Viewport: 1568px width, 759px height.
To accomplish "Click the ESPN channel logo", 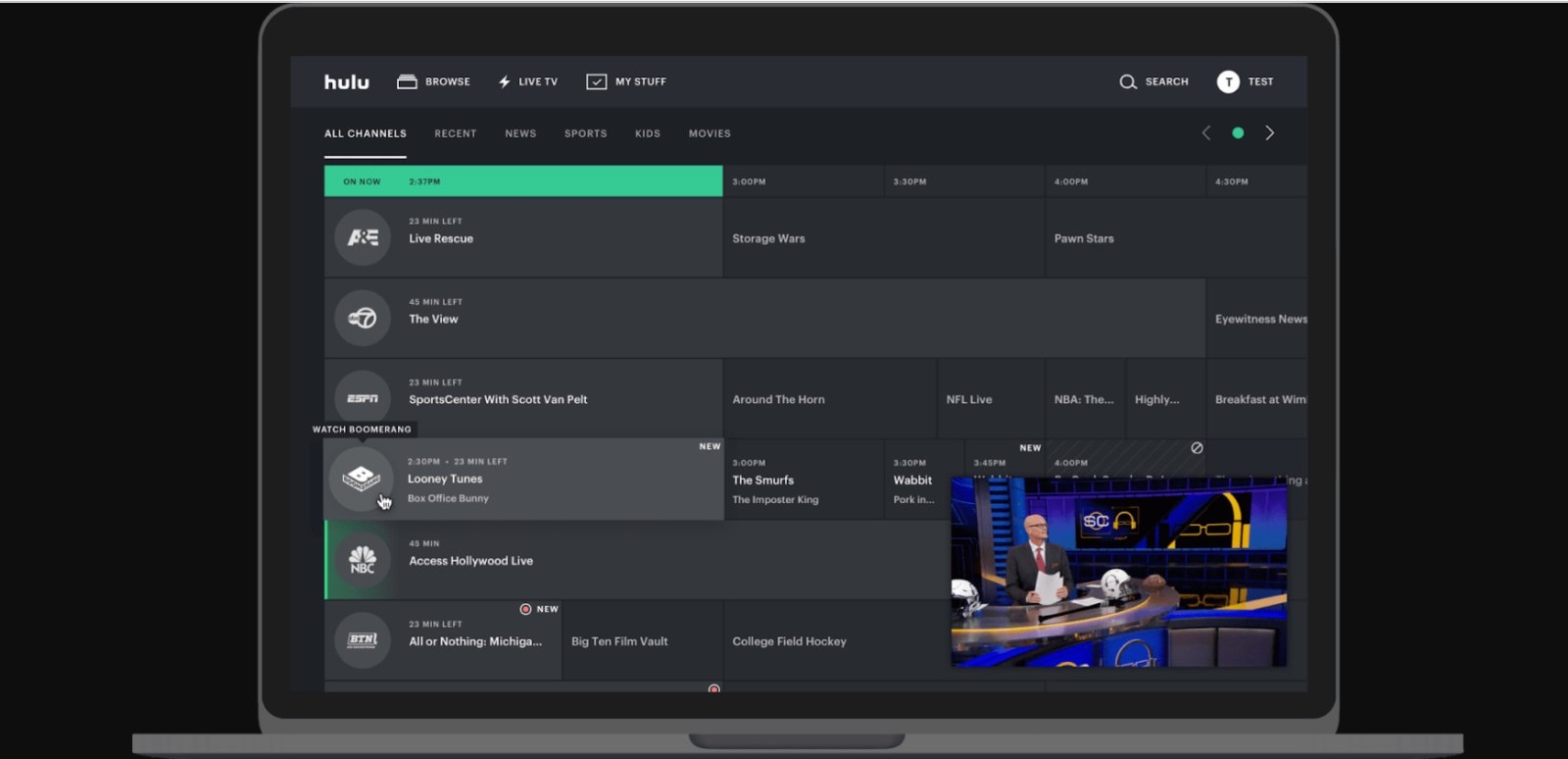I will (363, 398).
